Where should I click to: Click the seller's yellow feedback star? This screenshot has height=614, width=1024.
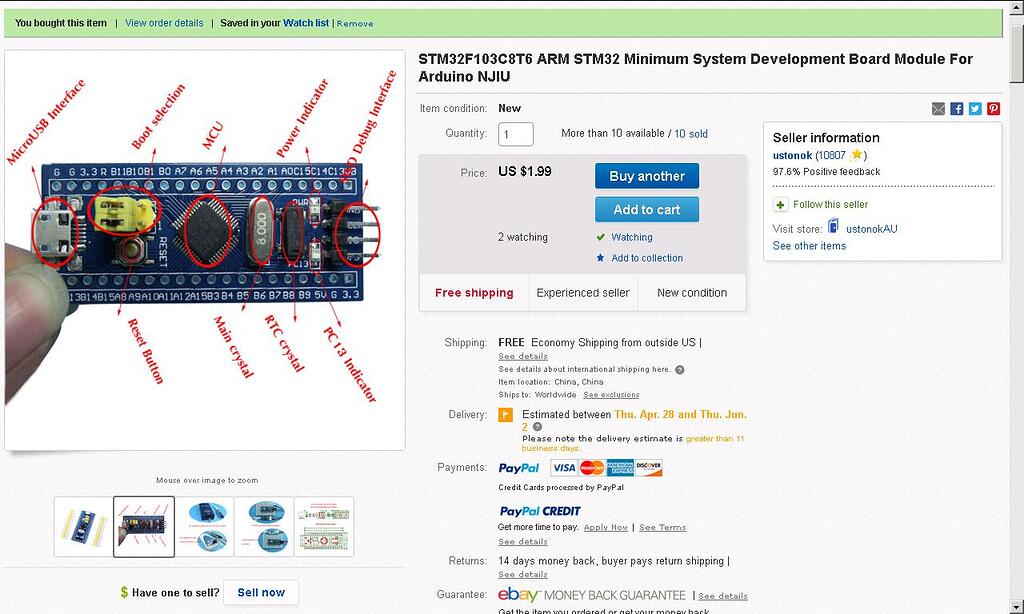[x=856, y=156]
